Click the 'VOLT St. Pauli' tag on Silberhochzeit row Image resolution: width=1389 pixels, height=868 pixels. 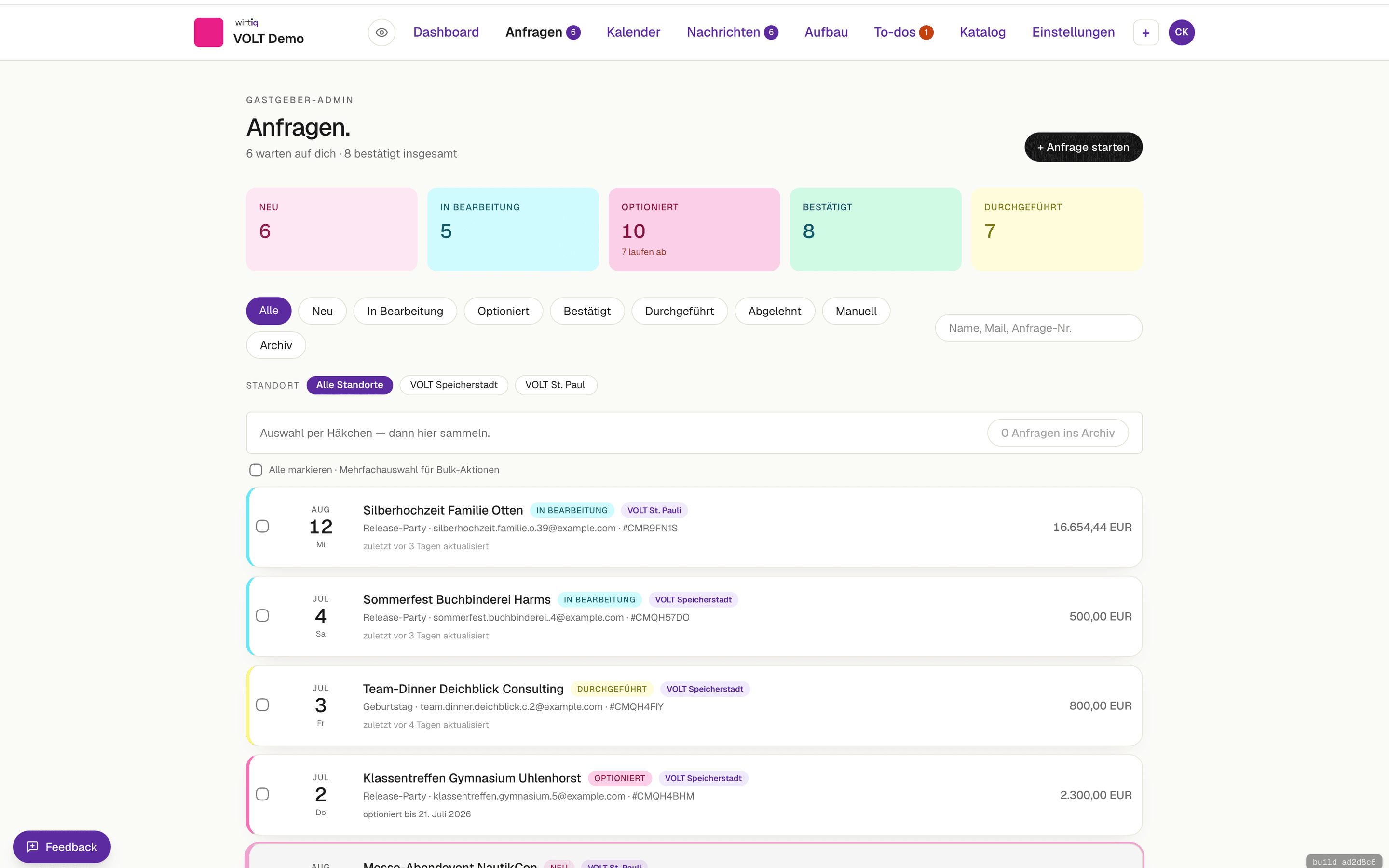click(654, 510)
